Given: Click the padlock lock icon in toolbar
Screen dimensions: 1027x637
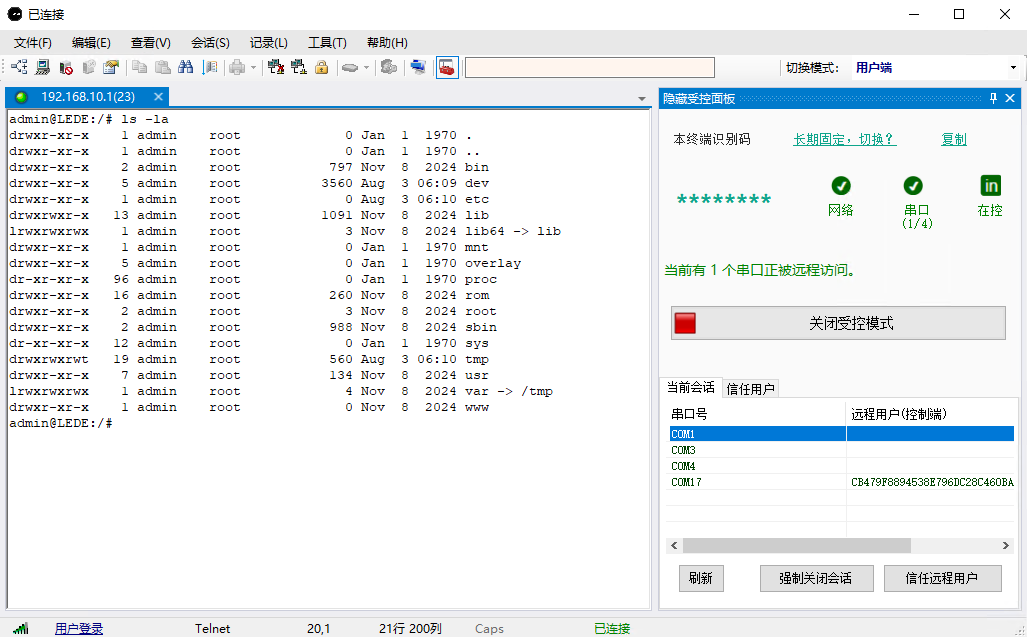Looking at the screenshot, I should point(321,68).
